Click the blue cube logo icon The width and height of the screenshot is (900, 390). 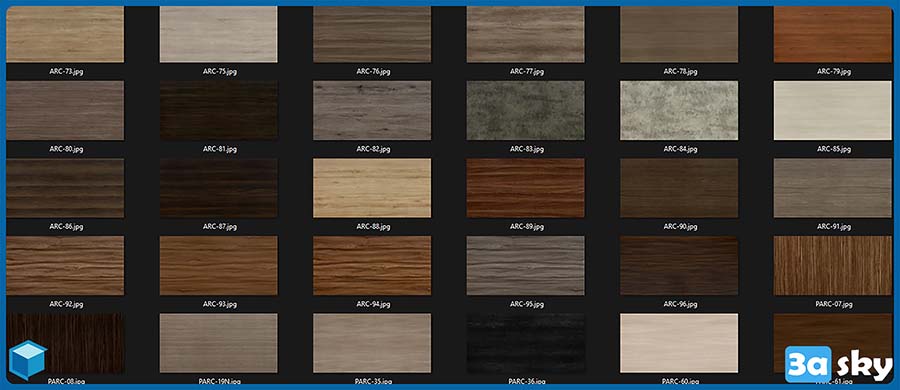(27, 360)
